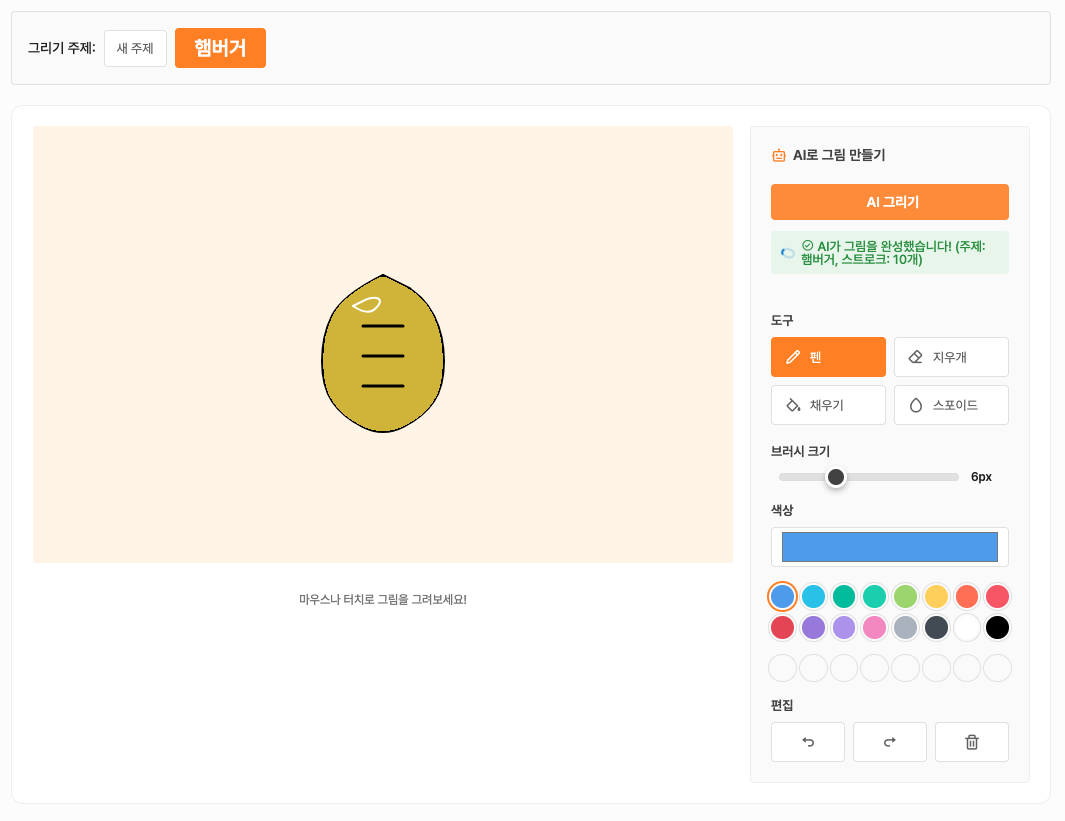The height and width of the screenshot is (821, 1065).
Task: Click the 새 주제 button
Action: pyautogui.click(x=135, y=48)
